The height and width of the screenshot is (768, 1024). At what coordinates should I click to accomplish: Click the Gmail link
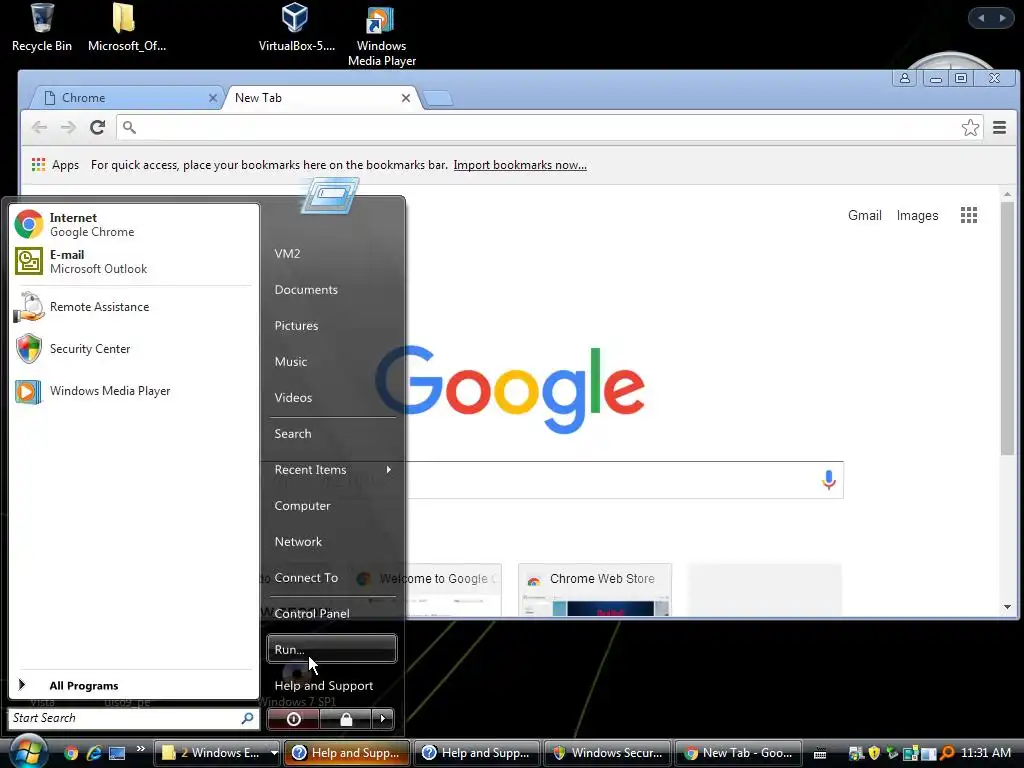pos(865,216)
